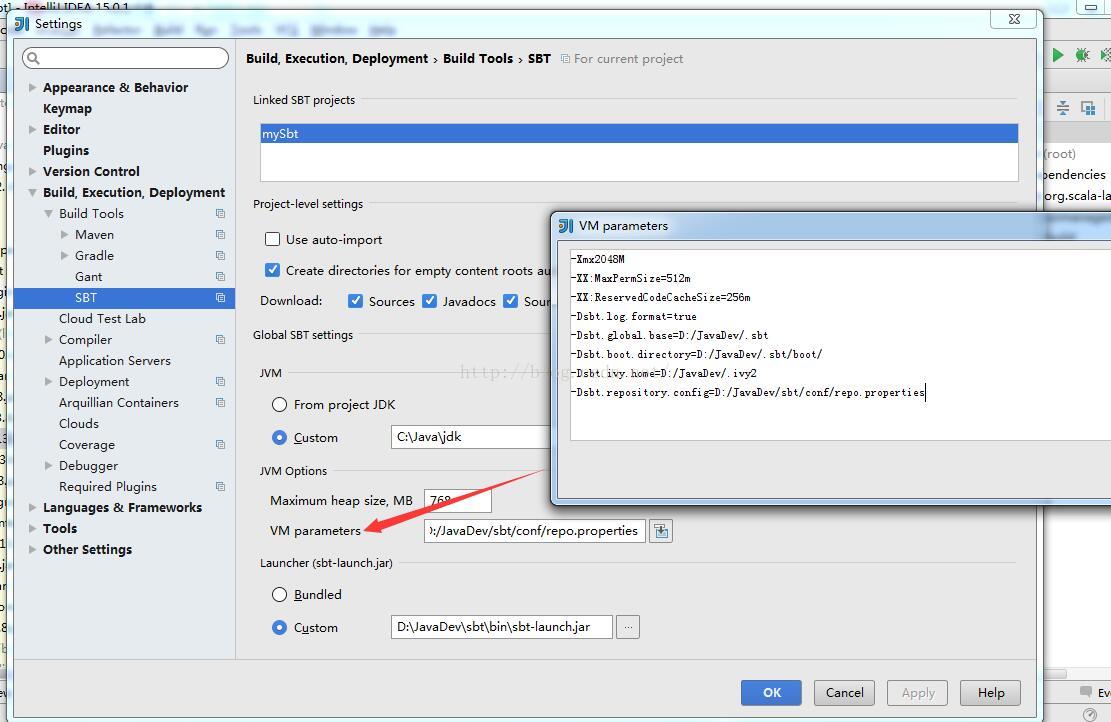Viewport: 1111px width, 722px height.
Task: Click the custom JDK path field
Action: [x=471, y=437]
